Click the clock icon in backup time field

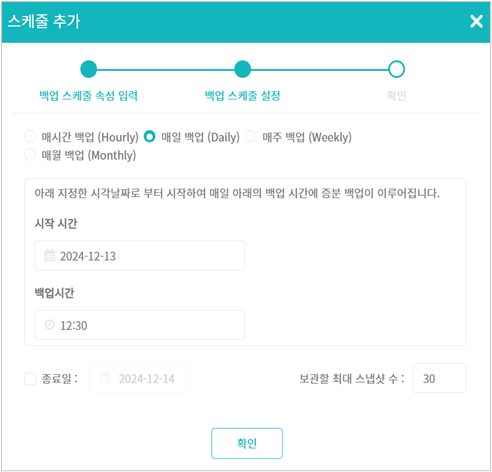50,325
